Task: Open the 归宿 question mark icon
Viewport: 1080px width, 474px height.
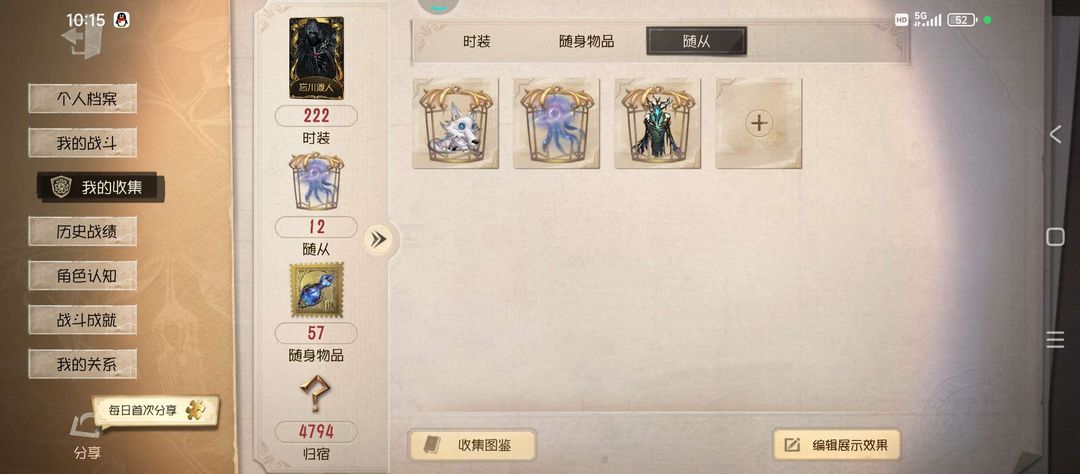Action: click(x=316, y=394)
